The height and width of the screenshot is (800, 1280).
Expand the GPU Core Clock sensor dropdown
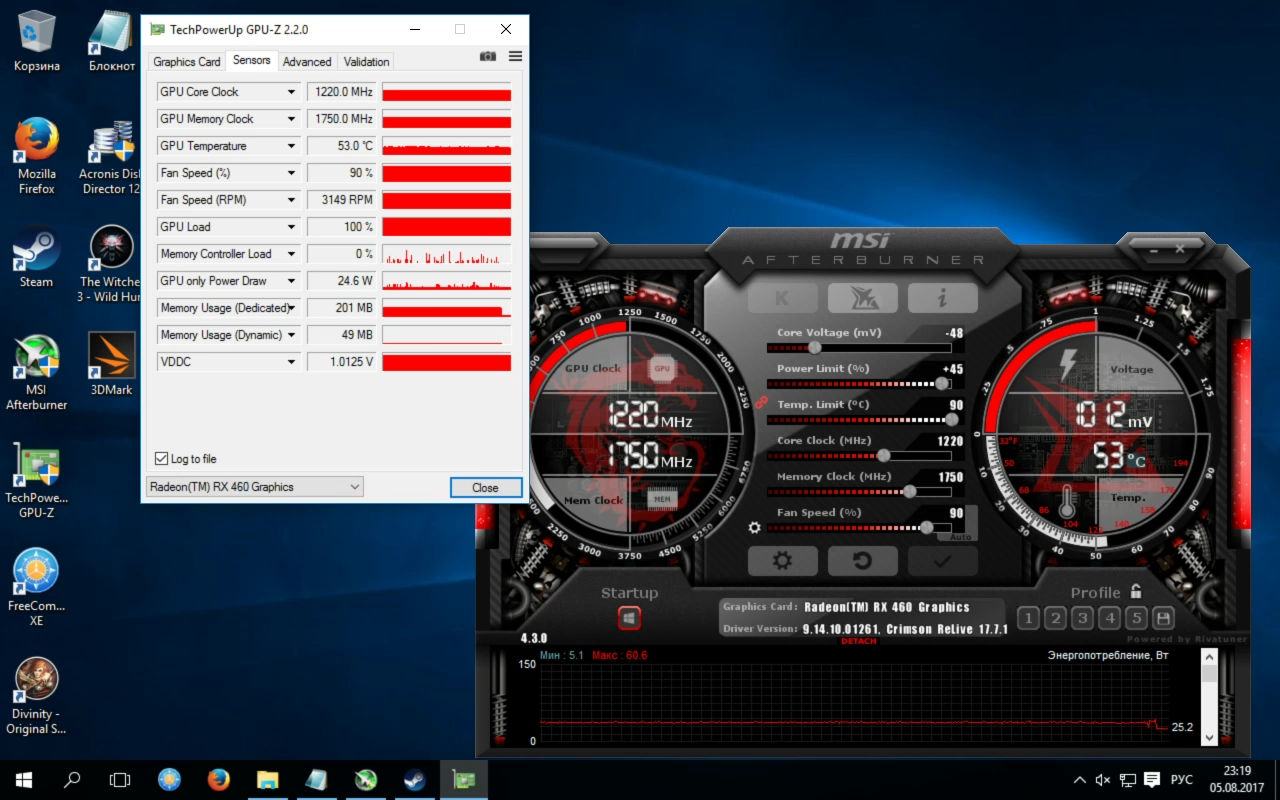tap(292, 92)
